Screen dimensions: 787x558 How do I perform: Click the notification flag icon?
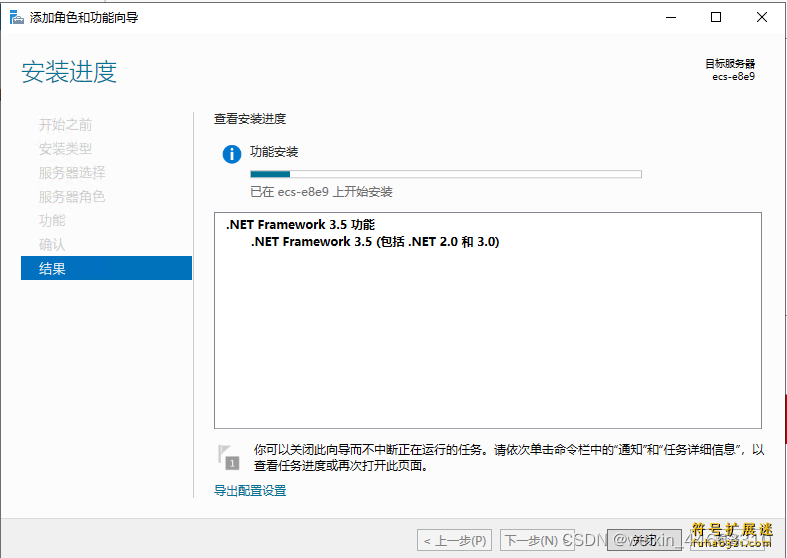[228, 455]
